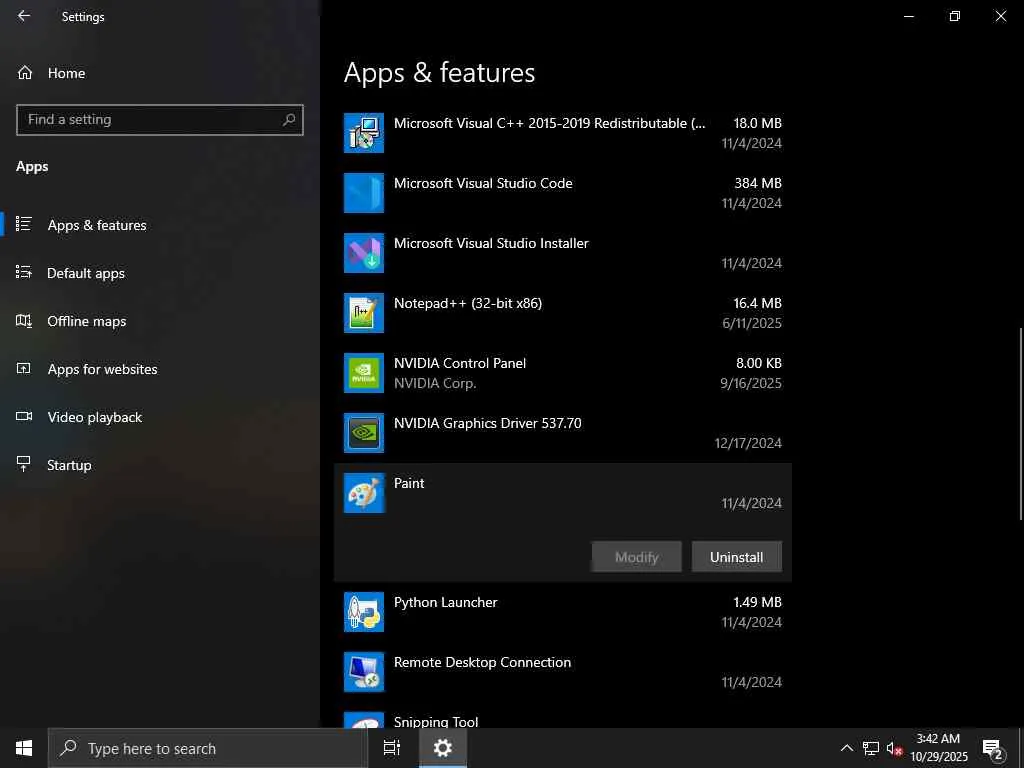Screen dimensions: 1024x768
Task: Select NVIDIA Graphics Driver 537.70 entry
Action: point(562,433)
